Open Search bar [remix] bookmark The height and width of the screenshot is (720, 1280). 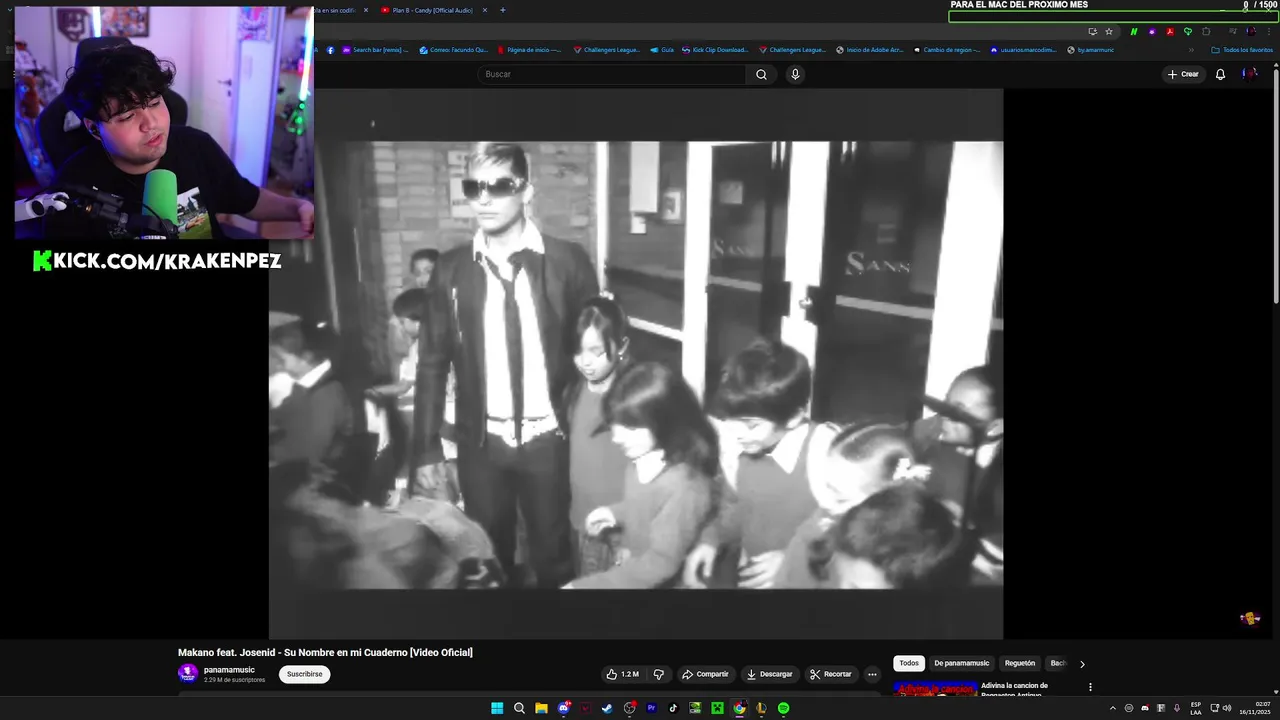(376, 50)
